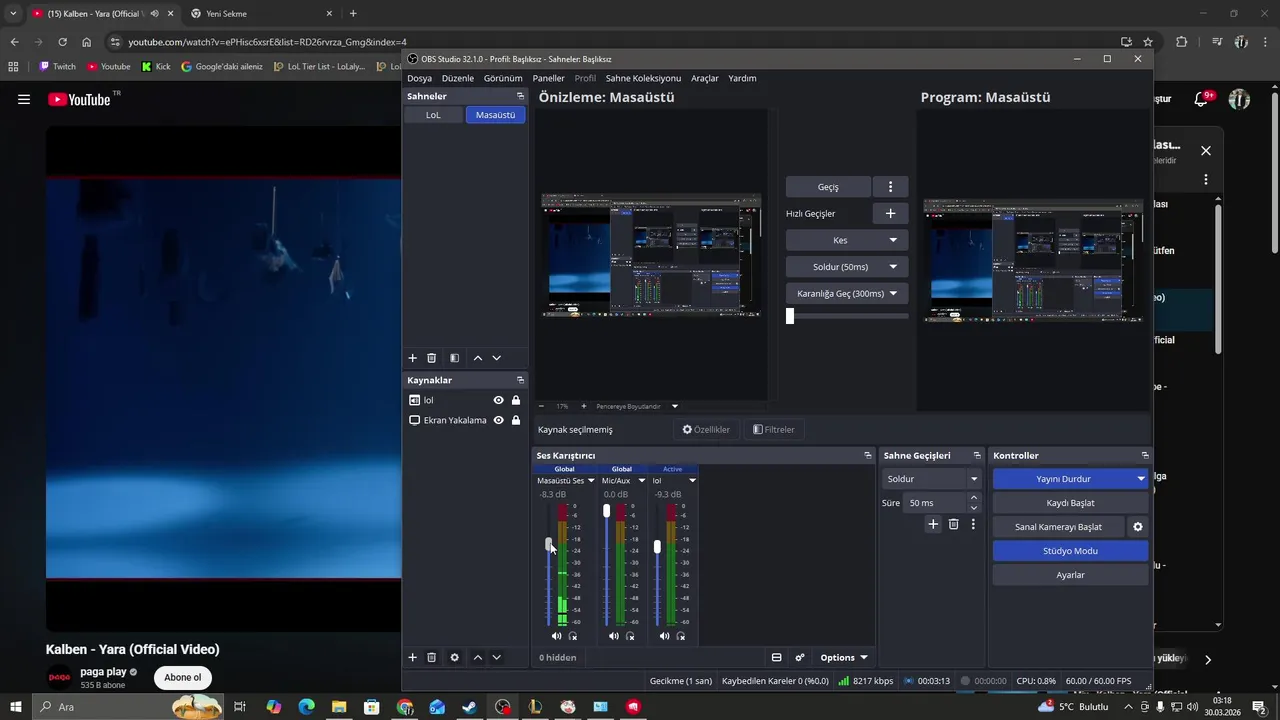1280x720 pixels.
Task: Zoom in the preview with plus icon
Action: coord(584,406)
